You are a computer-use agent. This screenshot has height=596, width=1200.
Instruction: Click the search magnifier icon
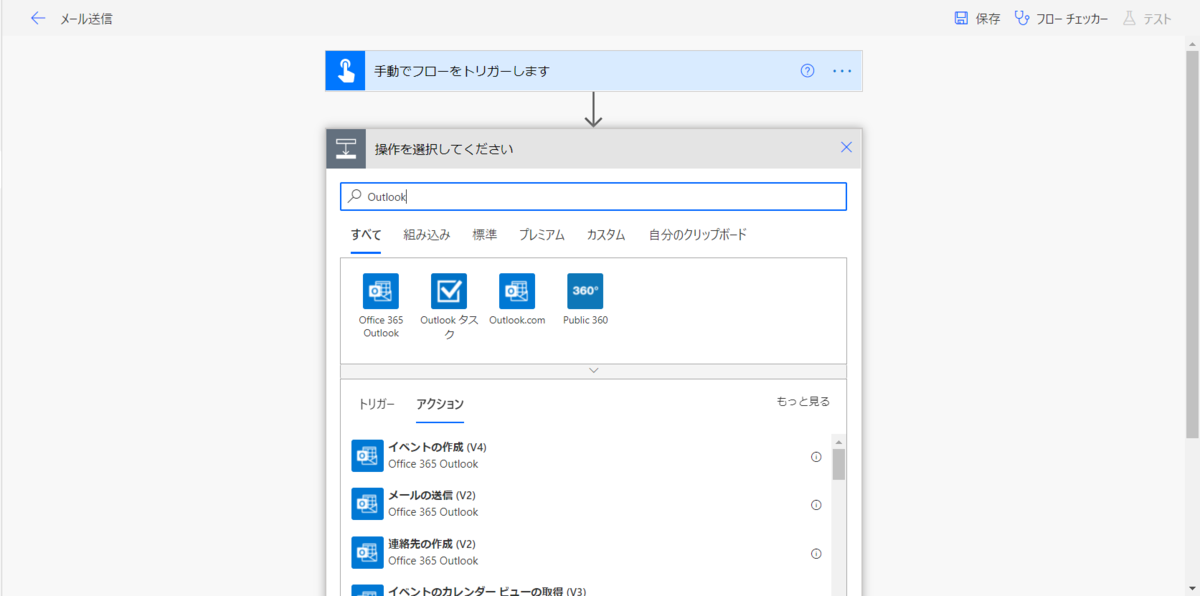click(x=355, y=197)
